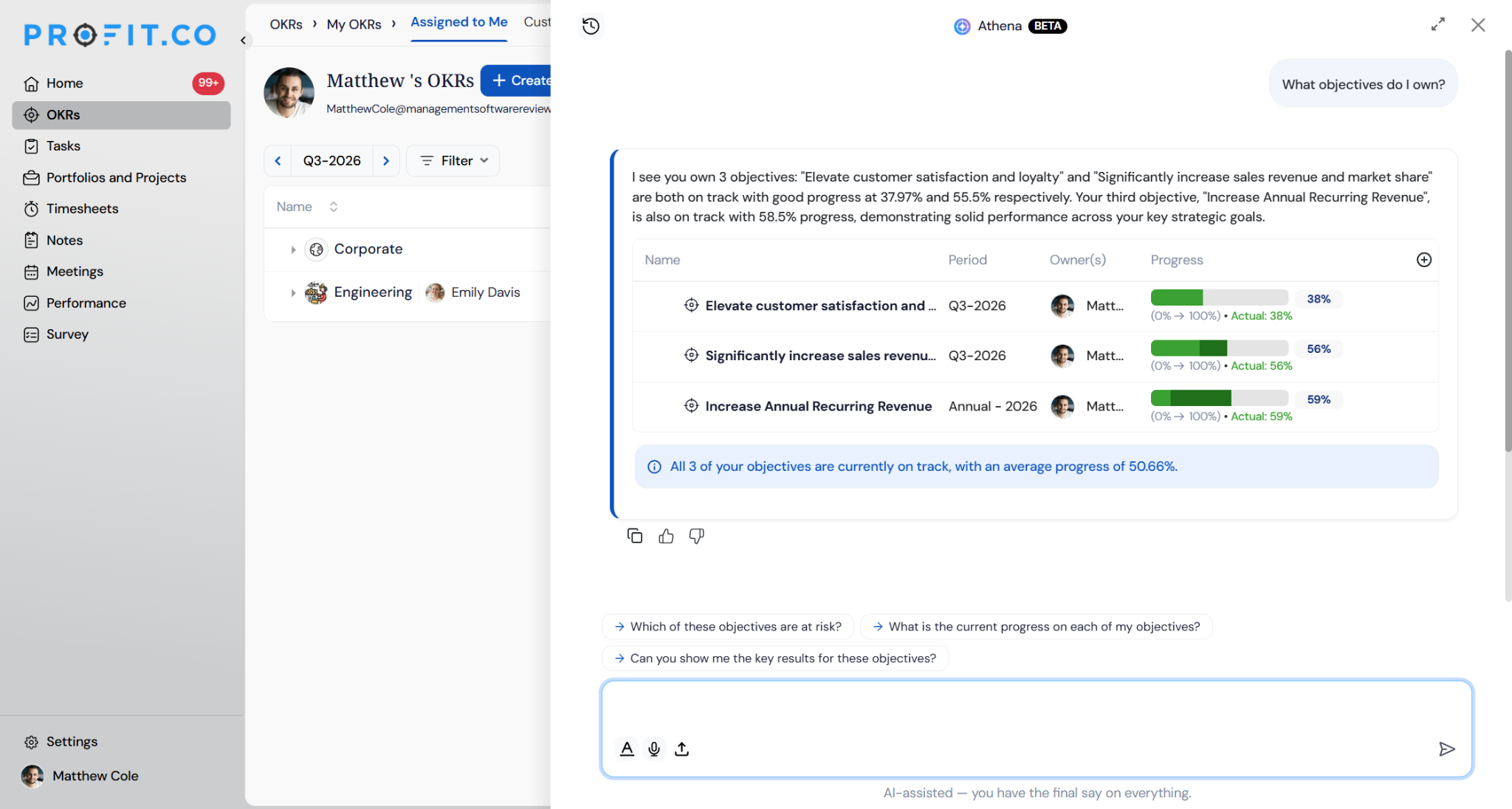This screenshot has width=1512, height=809.
Task: Click My OKRs breadcrumb
Action: click(354, 24)
